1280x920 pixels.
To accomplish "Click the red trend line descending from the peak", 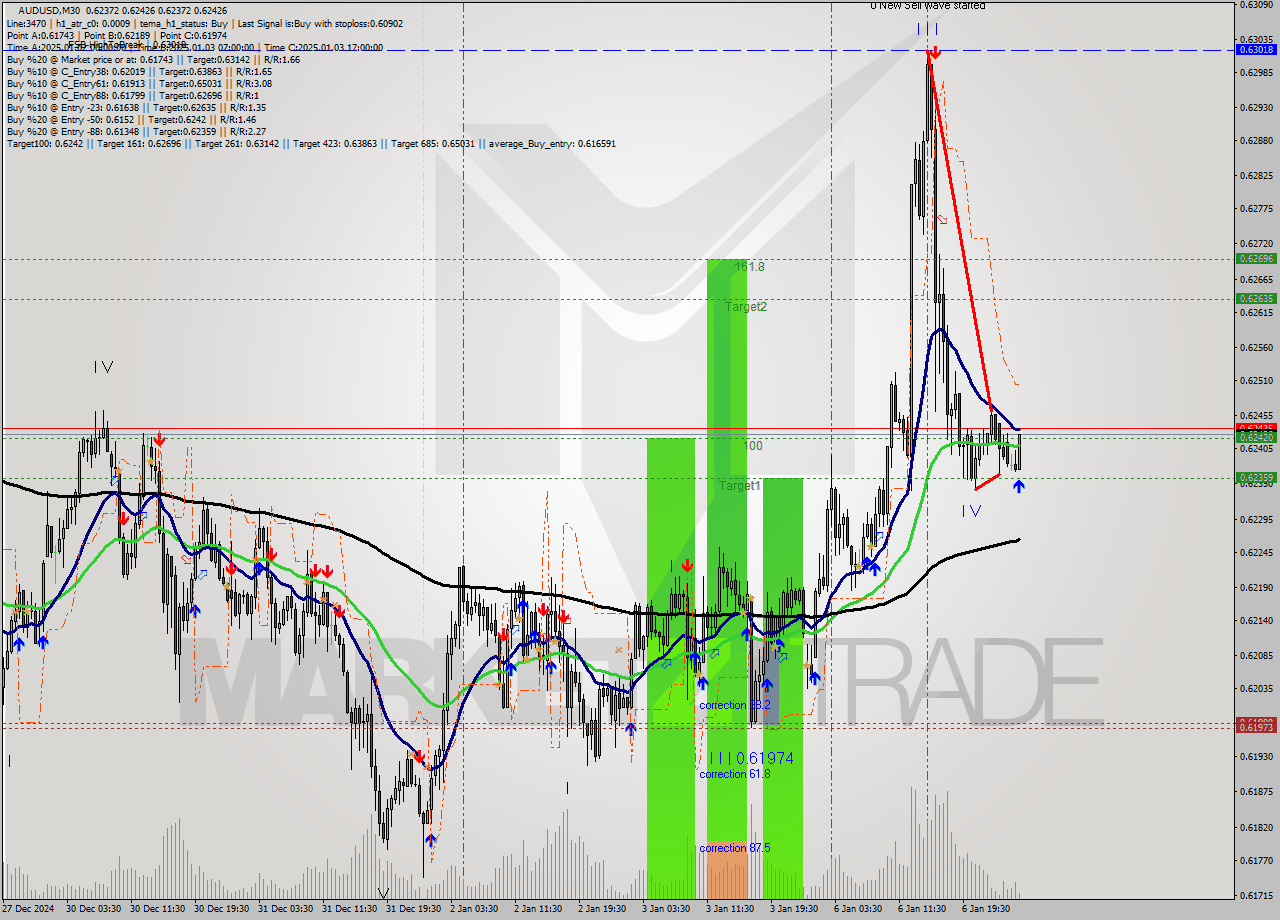I will [x=960, y=230].
